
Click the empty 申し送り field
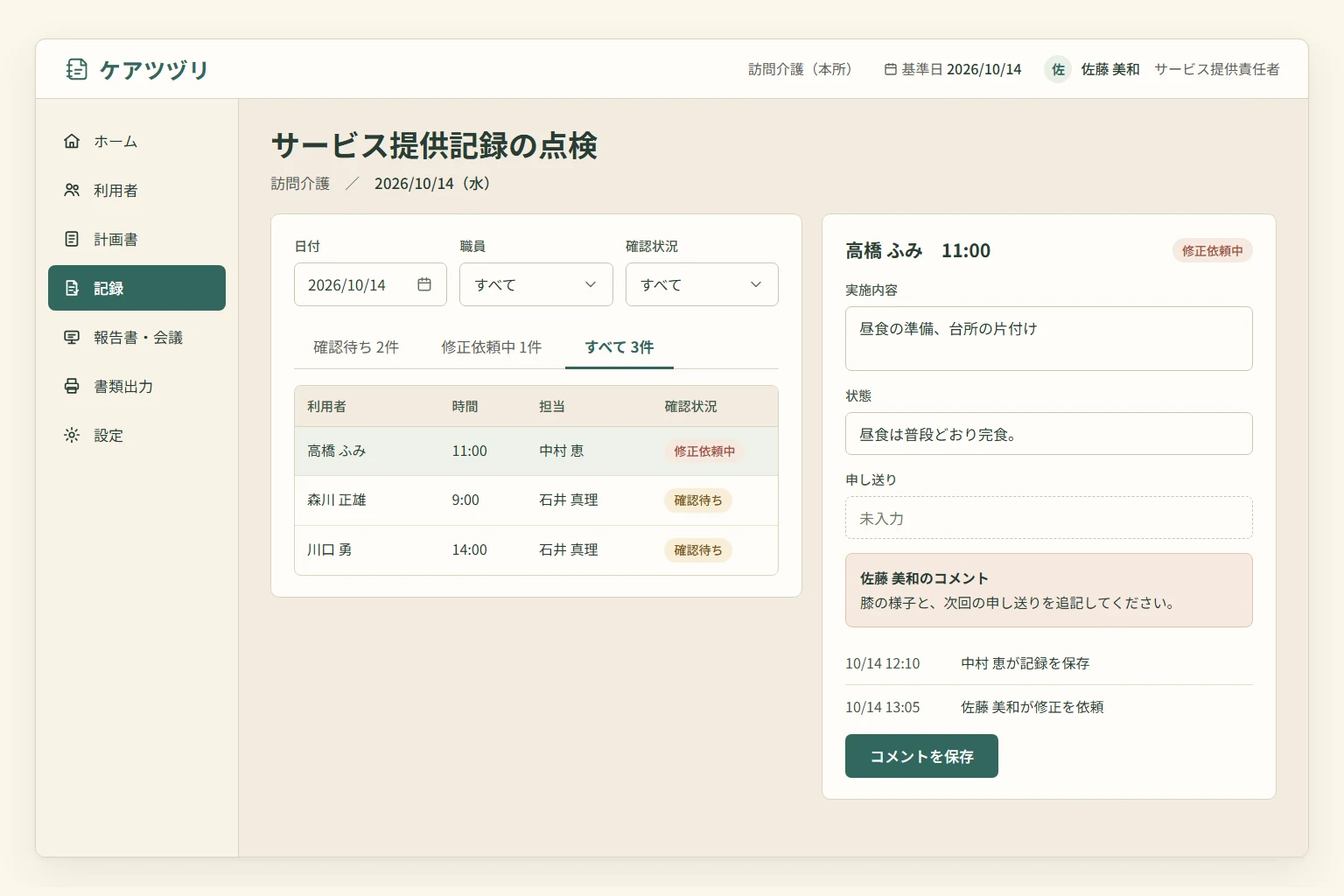click(1049, 518)
